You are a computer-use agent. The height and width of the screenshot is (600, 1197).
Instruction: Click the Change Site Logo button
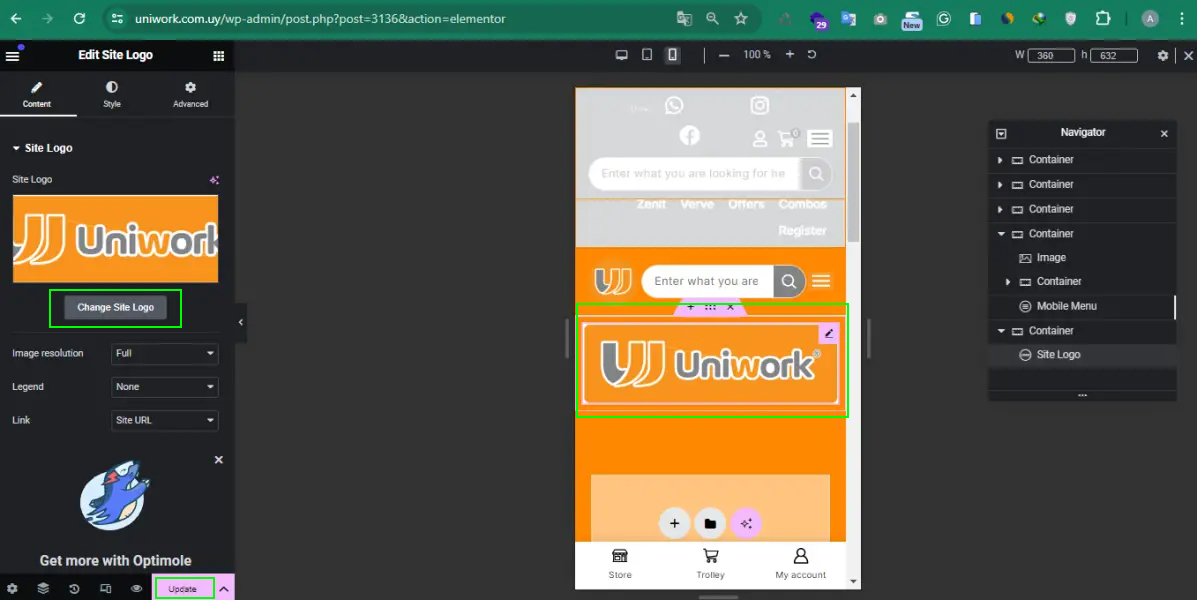pyautogui.click(x=115, y=308)
